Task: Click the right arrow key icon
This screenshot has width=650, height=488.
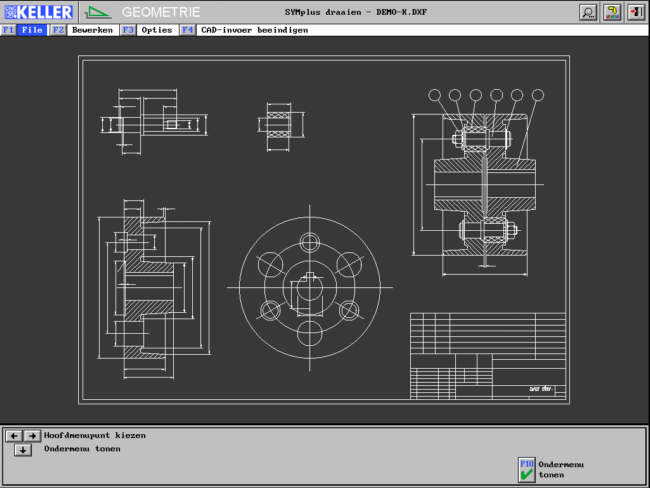Action: pos(32,436)
